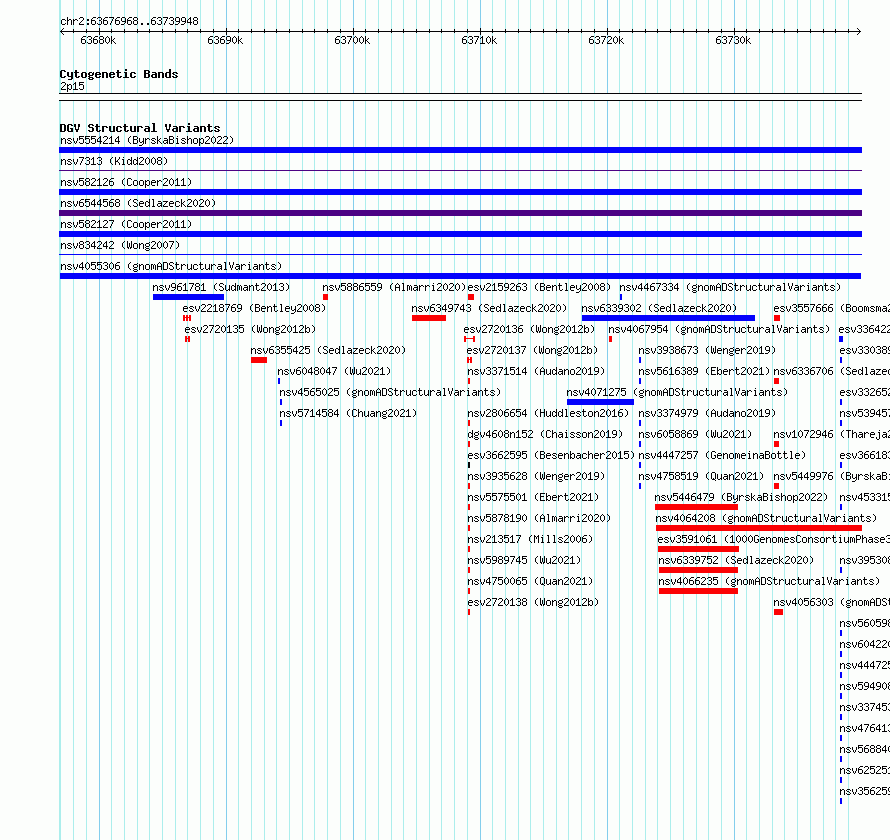Open nsv3374979 (Audano2019) label

707,413
